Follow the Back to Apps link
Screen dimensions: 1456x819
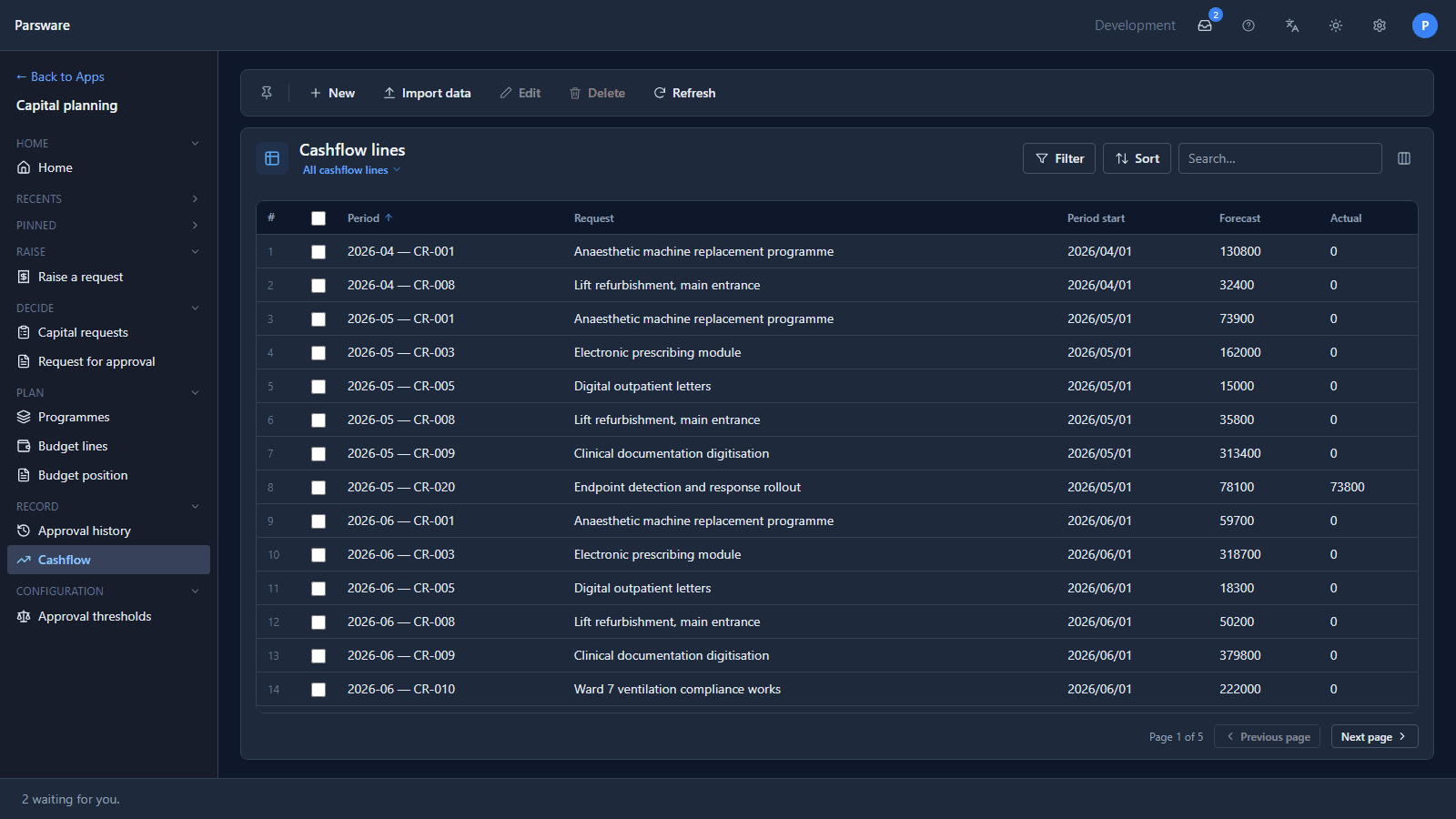click(x=60, y=76)
